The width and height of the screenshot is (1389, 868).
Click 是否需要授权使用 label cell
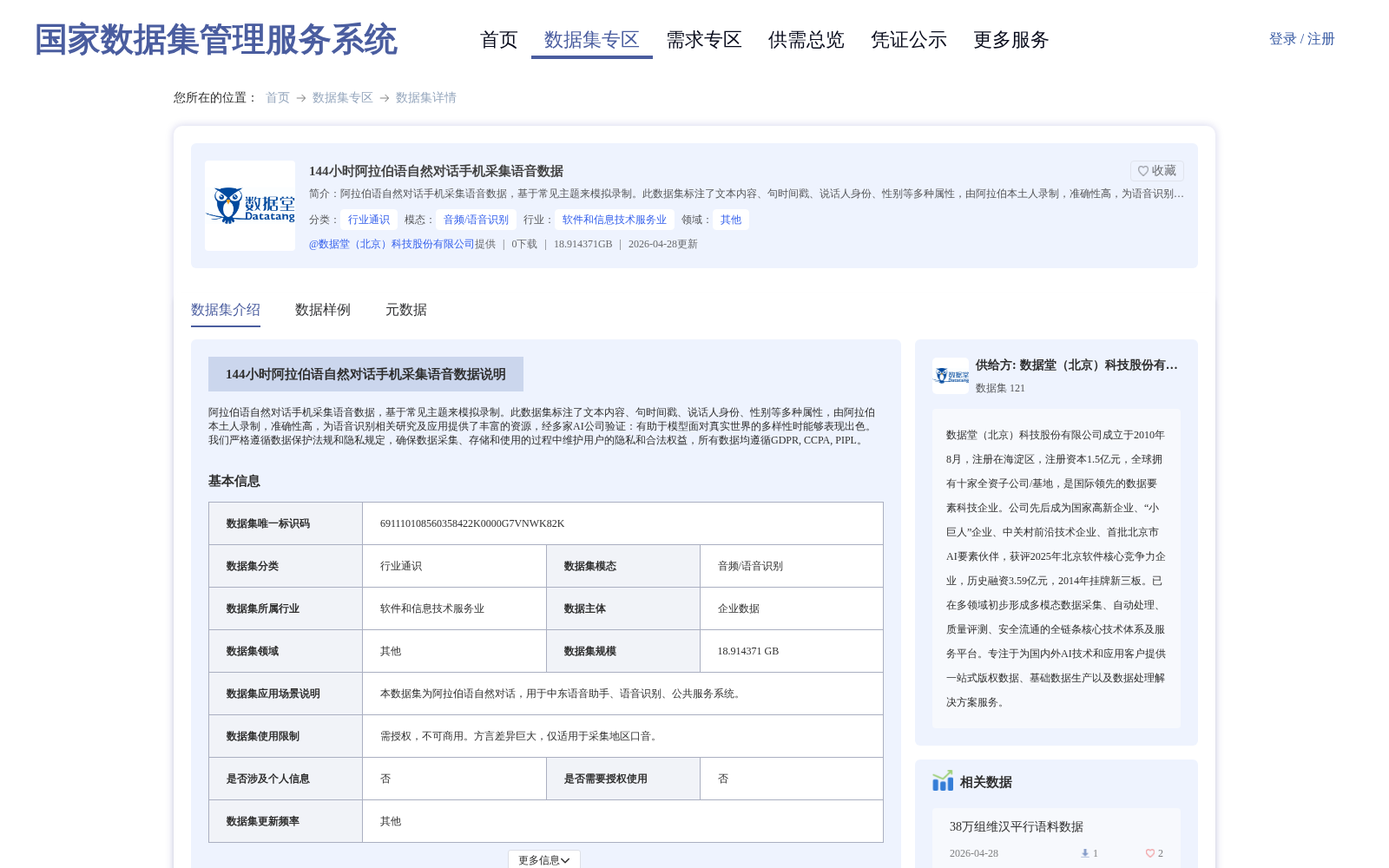coord(606,779)
